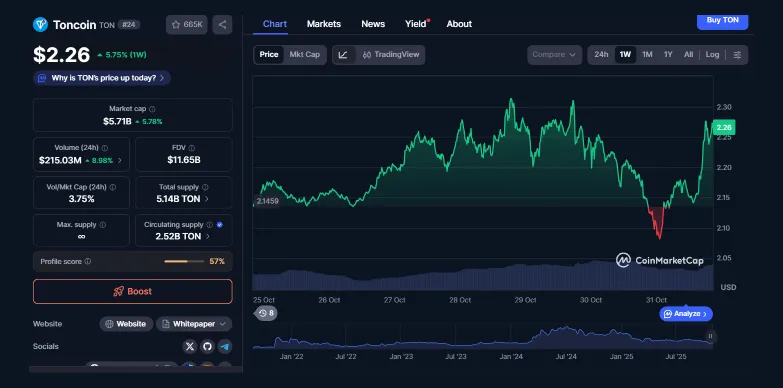Select the Price chart toggle

(x=269, y=55)
